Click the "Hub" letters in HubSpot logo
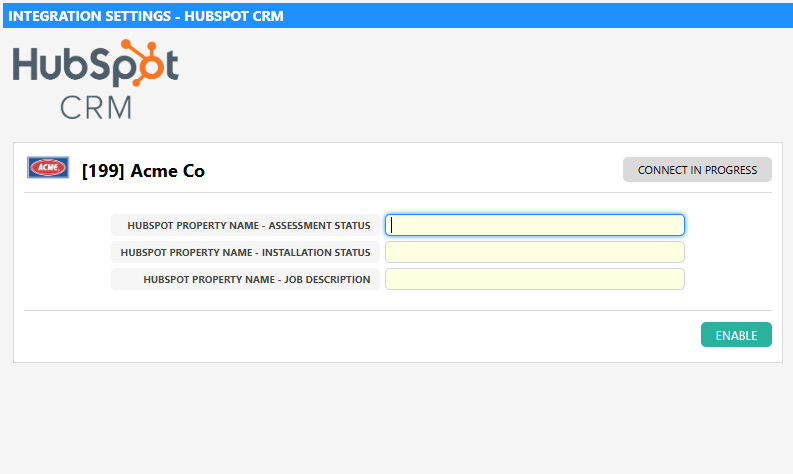Image resolution: width=793 pixels, height=474 pixels. [x=42, y=67]
